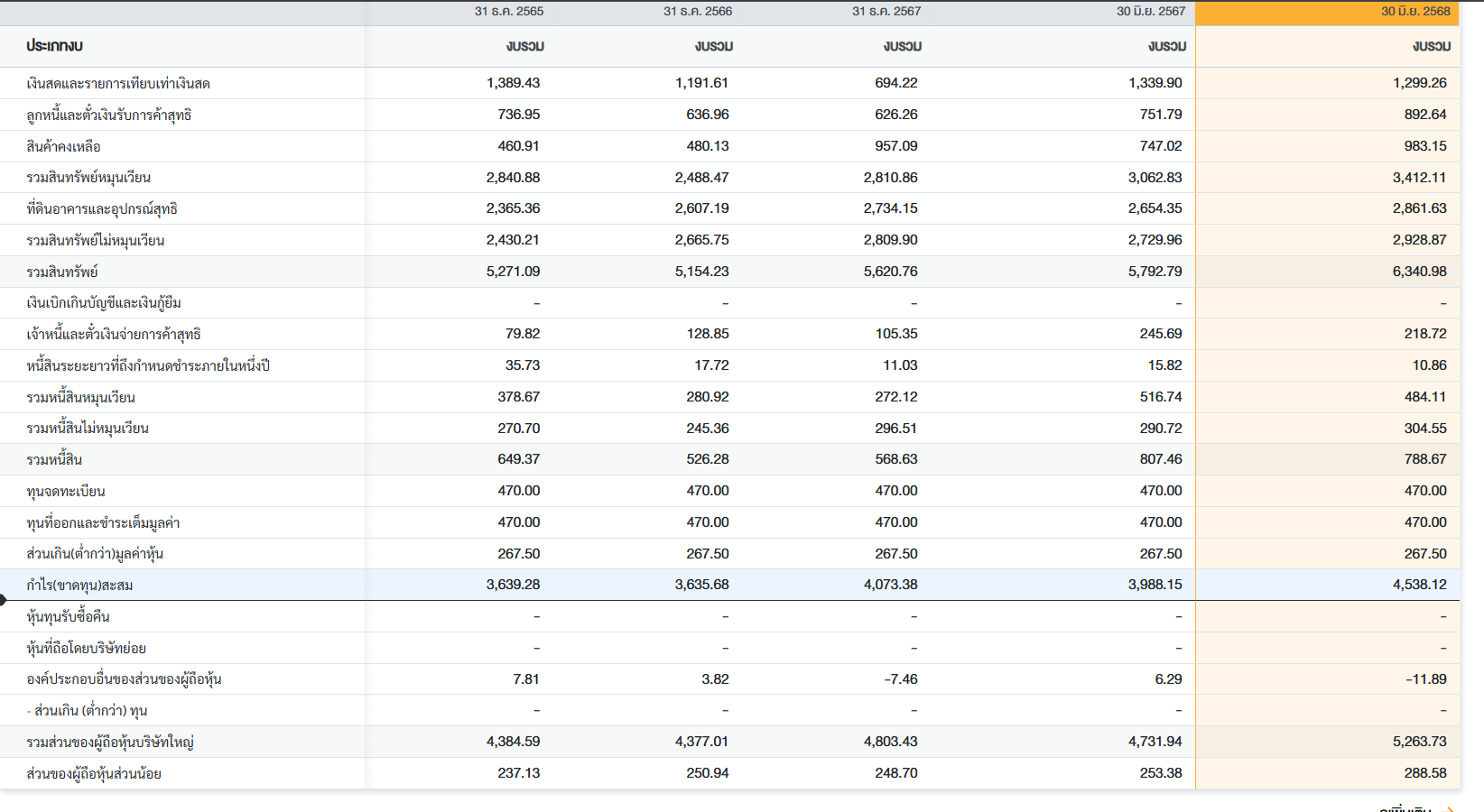Screen dimensions: 1484x812
Task: Click the กำไร(ขาดทุน)สะสม row label
Action: [79, 585]
